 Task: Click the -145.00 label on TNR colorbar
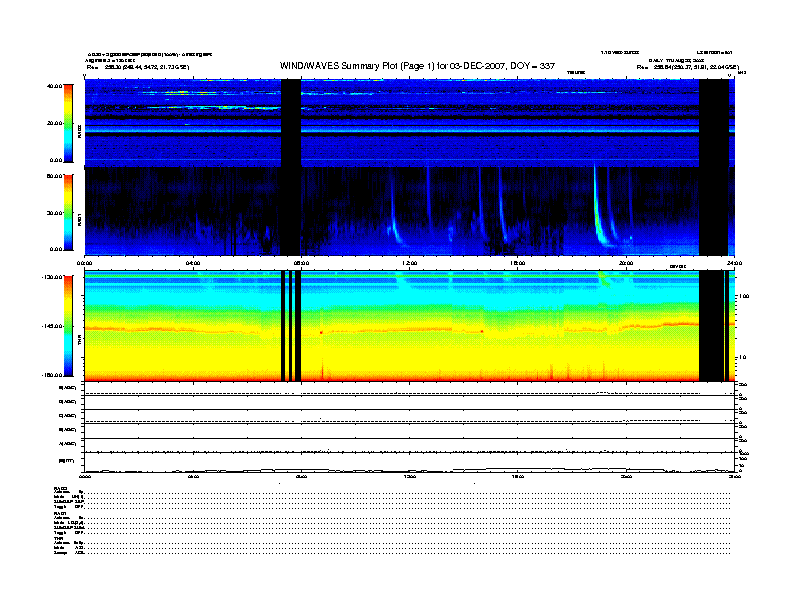pos(52,326)
